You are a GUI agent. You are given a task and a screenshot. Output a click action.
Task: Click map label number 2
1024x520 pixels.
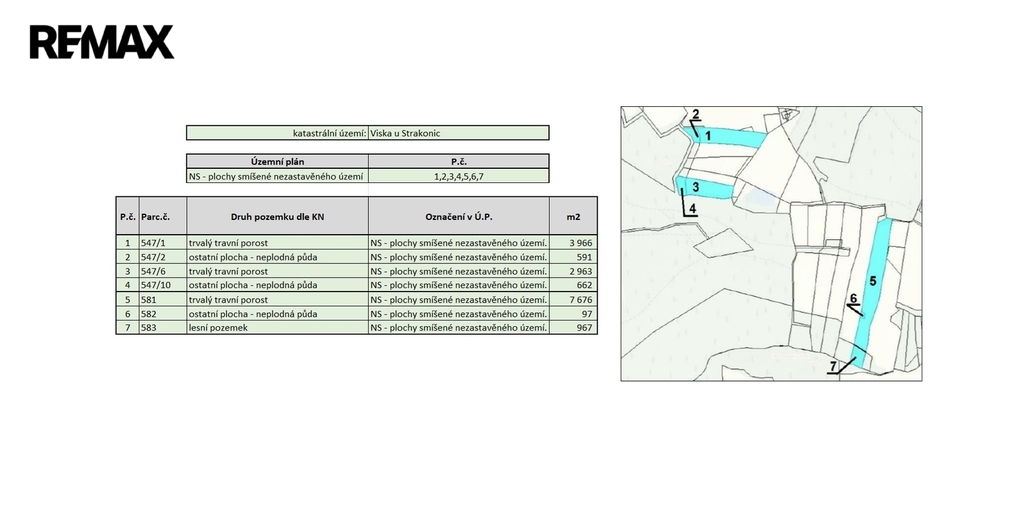point(696,113)
